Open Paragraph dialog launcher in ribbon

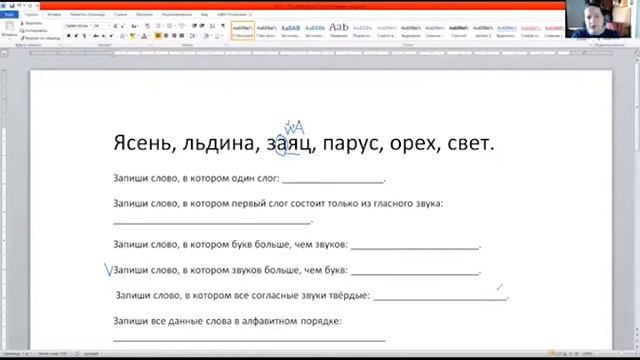tap(226, 45)
